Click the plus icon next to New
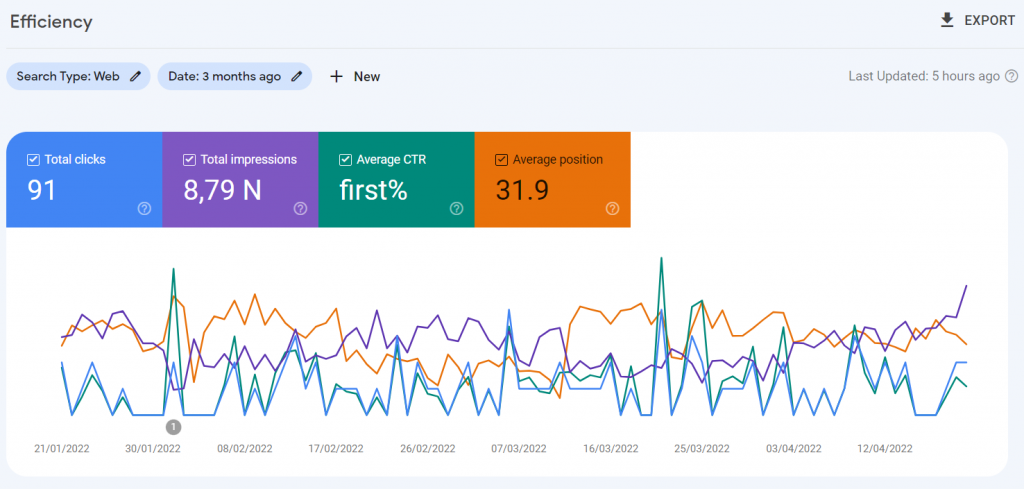This screenshot has height=489, width=1024. tap(336, 76)
